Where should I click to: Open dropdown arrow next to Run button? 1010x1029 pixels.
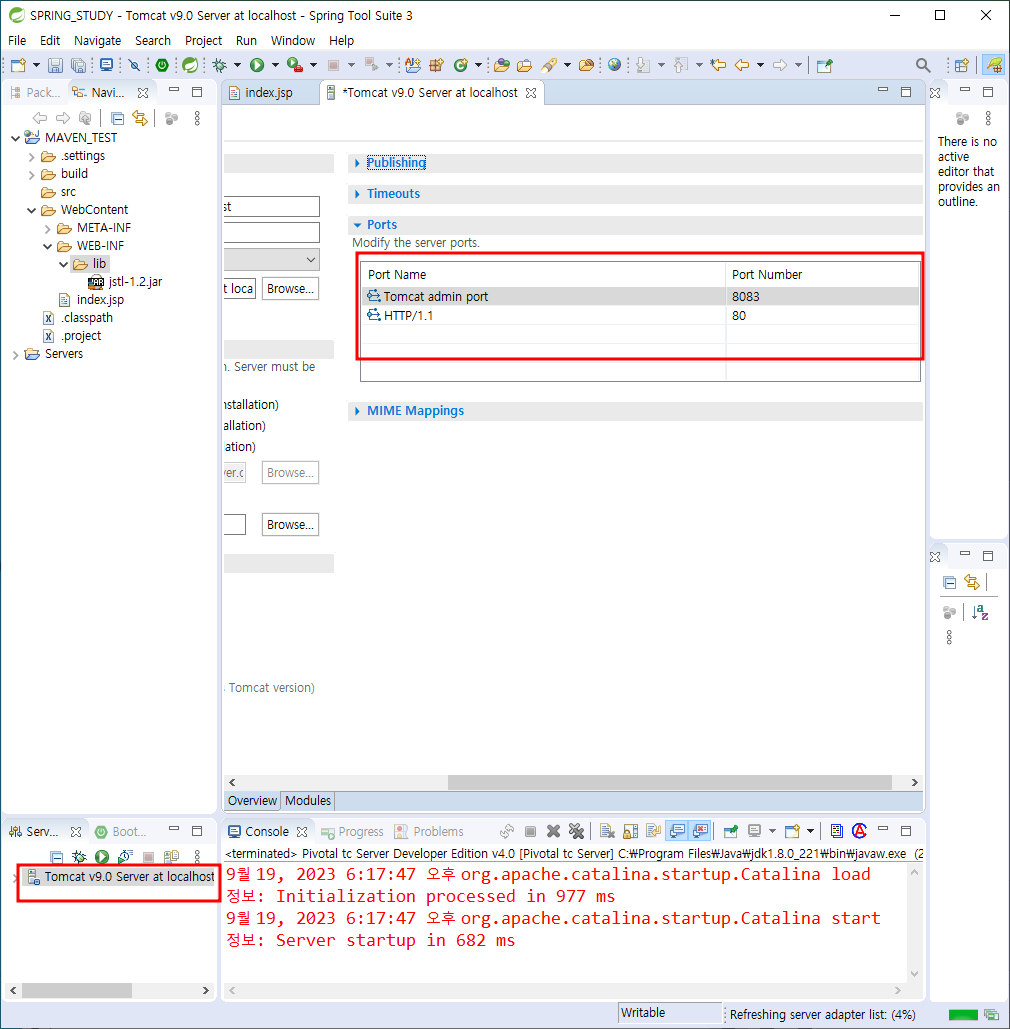275,65
